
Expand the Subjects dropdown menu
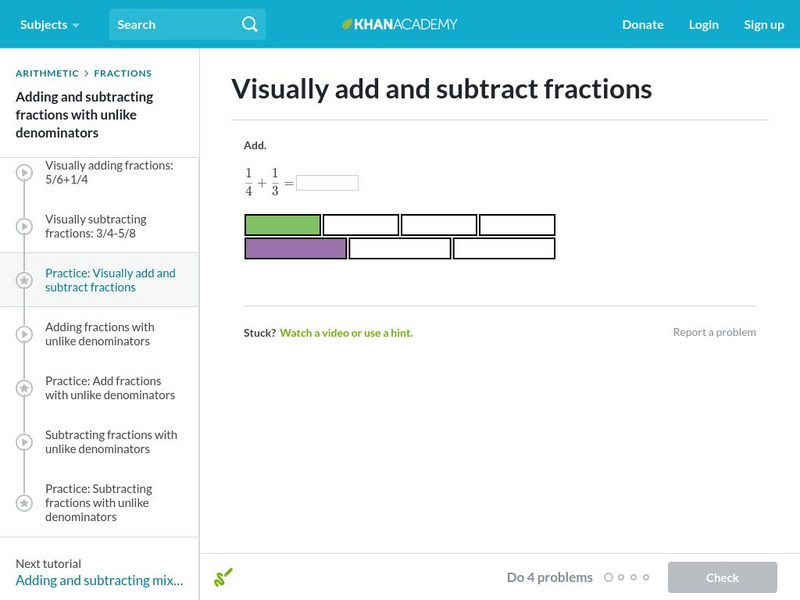click(x=50, y=24)
